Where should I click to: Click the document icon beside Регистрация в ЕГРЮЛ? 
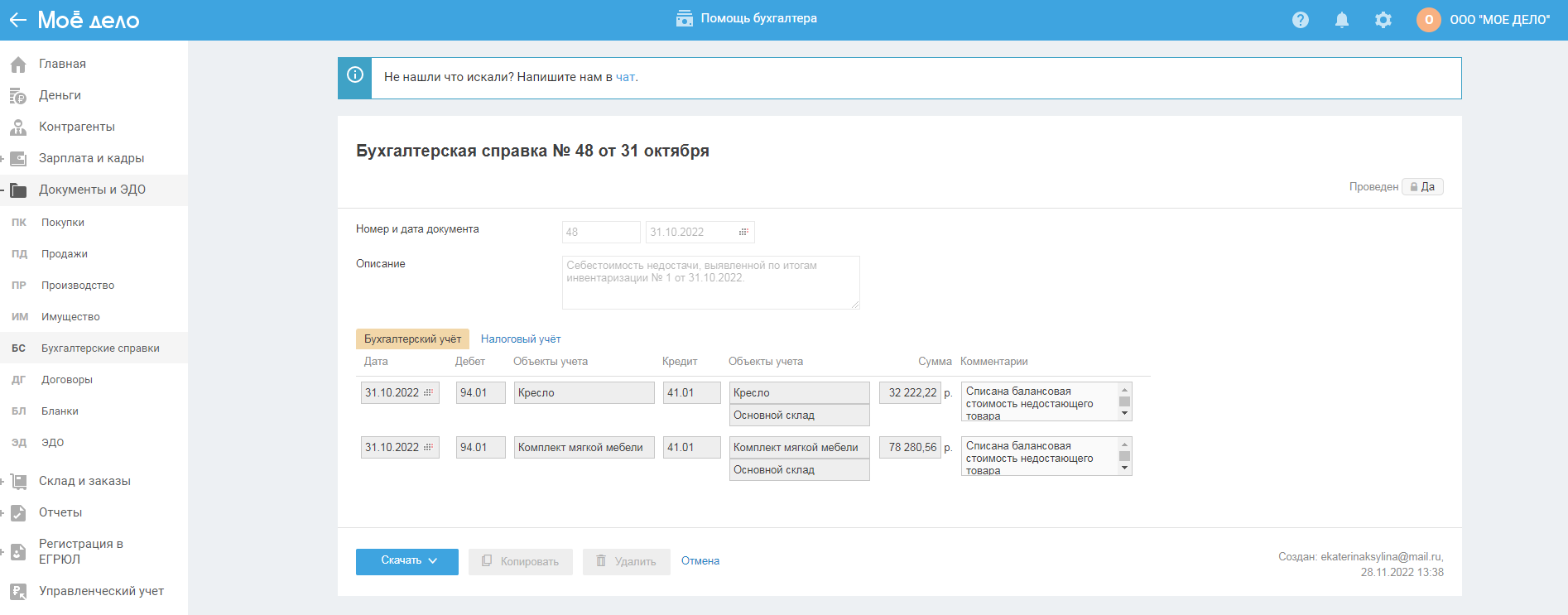coord(18,551)
